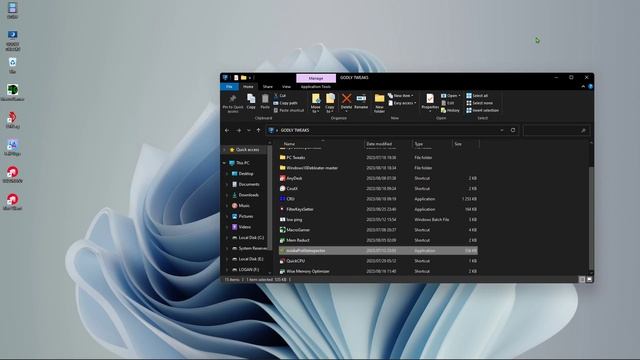640x360 pixels.
Task: Expand Local Disk (C:) tree node
Action: coord(227,238)
